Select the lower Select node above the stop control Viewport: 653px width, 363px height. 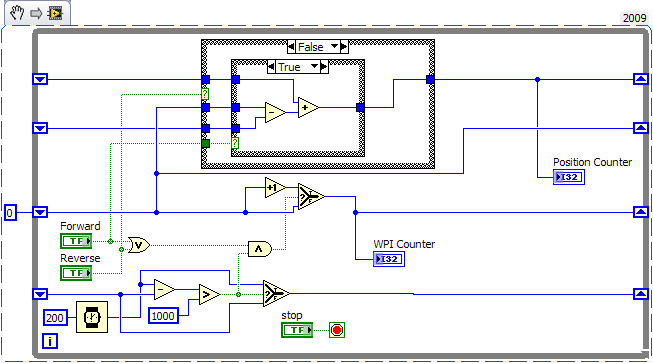pos(276,293)
